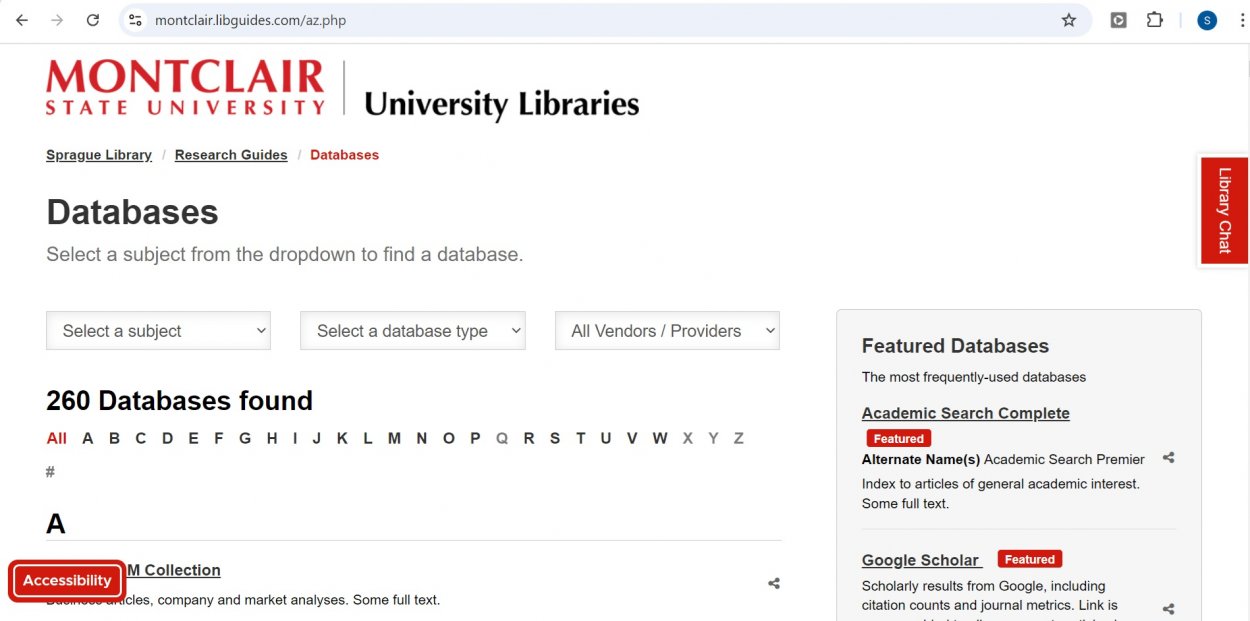This screenshot has width=1250, height=621.
Task: Open the All Vendors / Providers dropdown
Action: point(666,330)
